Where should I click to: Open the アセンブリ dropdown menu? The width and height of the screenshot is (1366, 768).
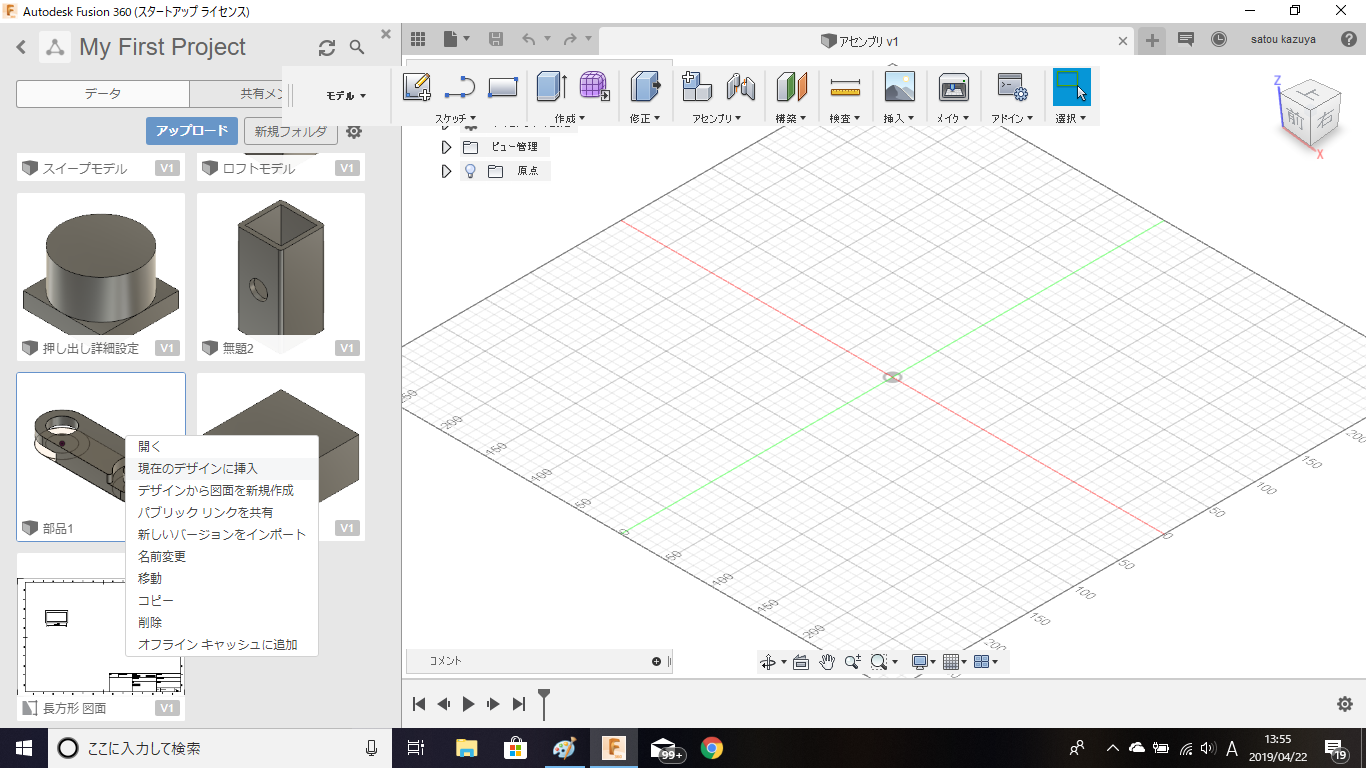[x=717, y=118]
